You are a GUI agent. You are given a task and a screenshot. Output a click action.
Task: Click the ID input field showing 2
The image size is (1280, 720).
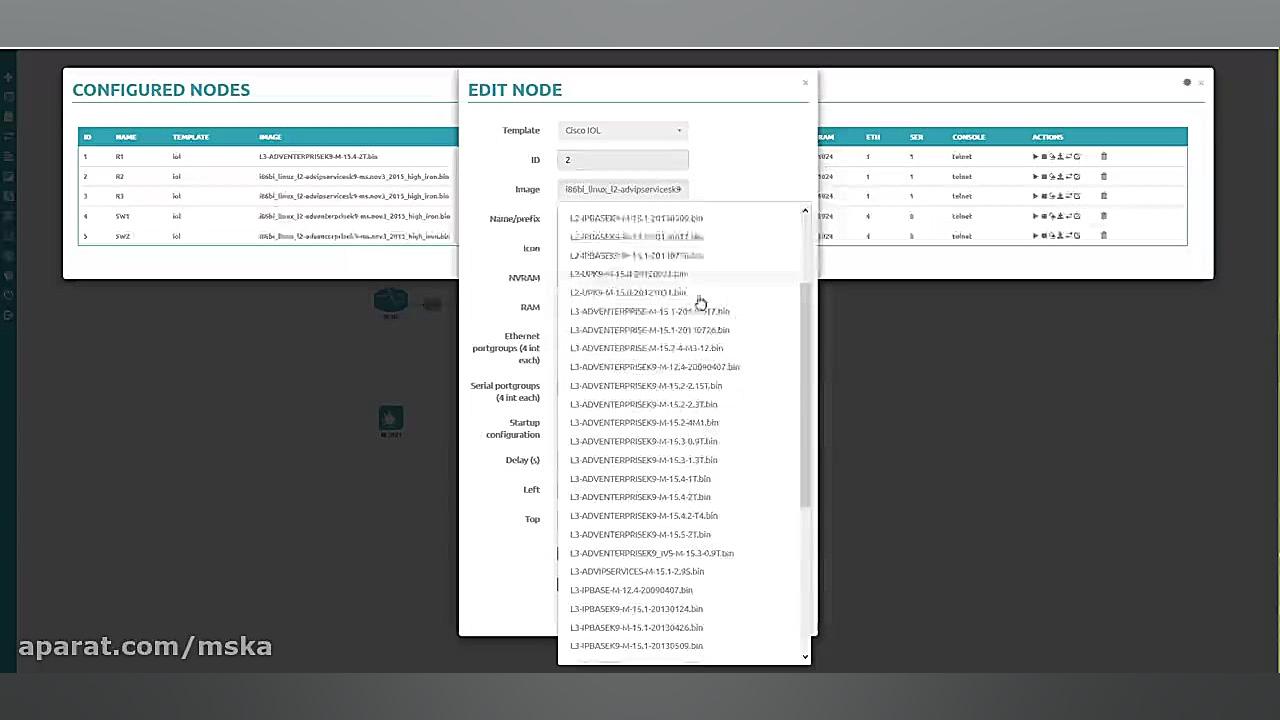pyautogui.click(x=622, y=160)
